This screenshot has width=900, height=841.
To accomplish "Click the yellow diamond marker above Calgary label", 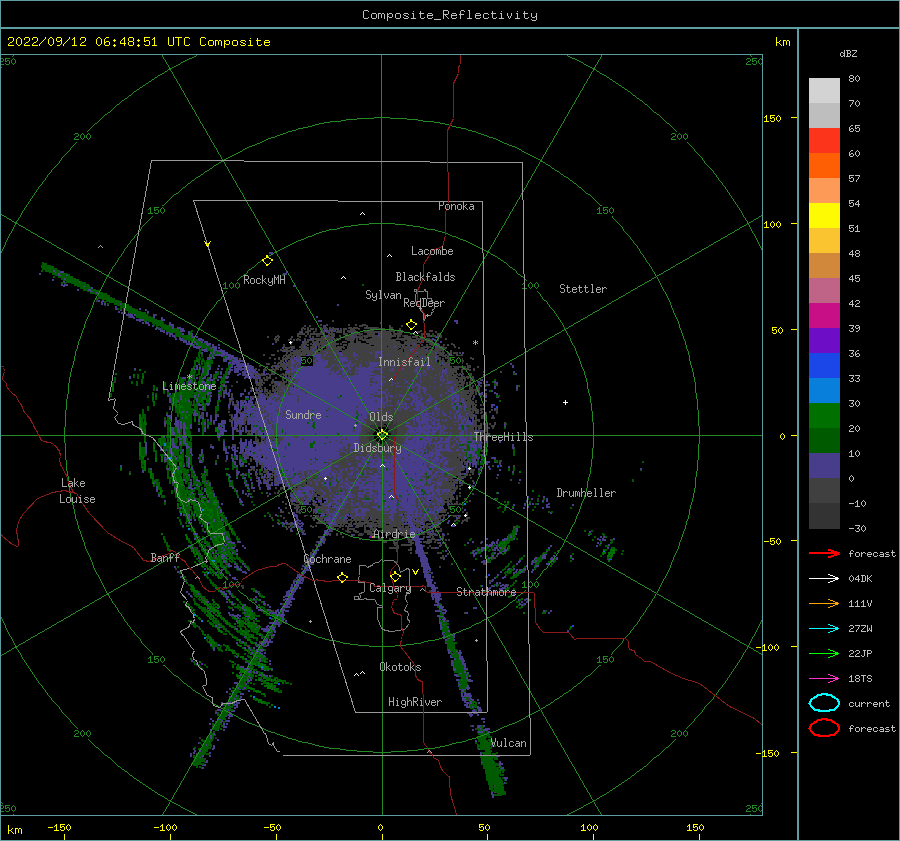I will [395, 576].
